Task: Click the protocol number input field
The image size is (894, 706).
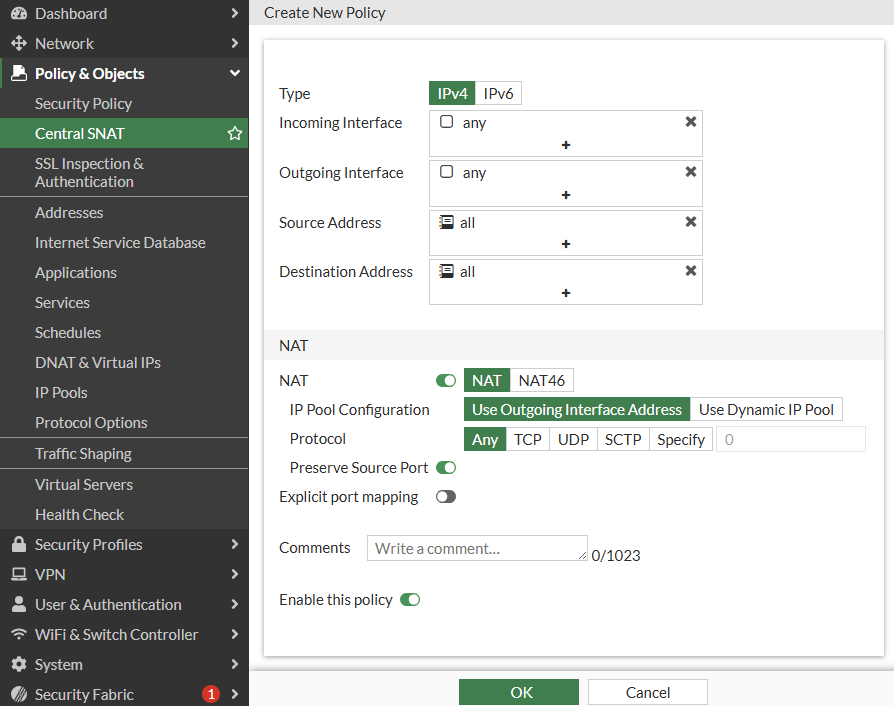Action: (791, 439)
